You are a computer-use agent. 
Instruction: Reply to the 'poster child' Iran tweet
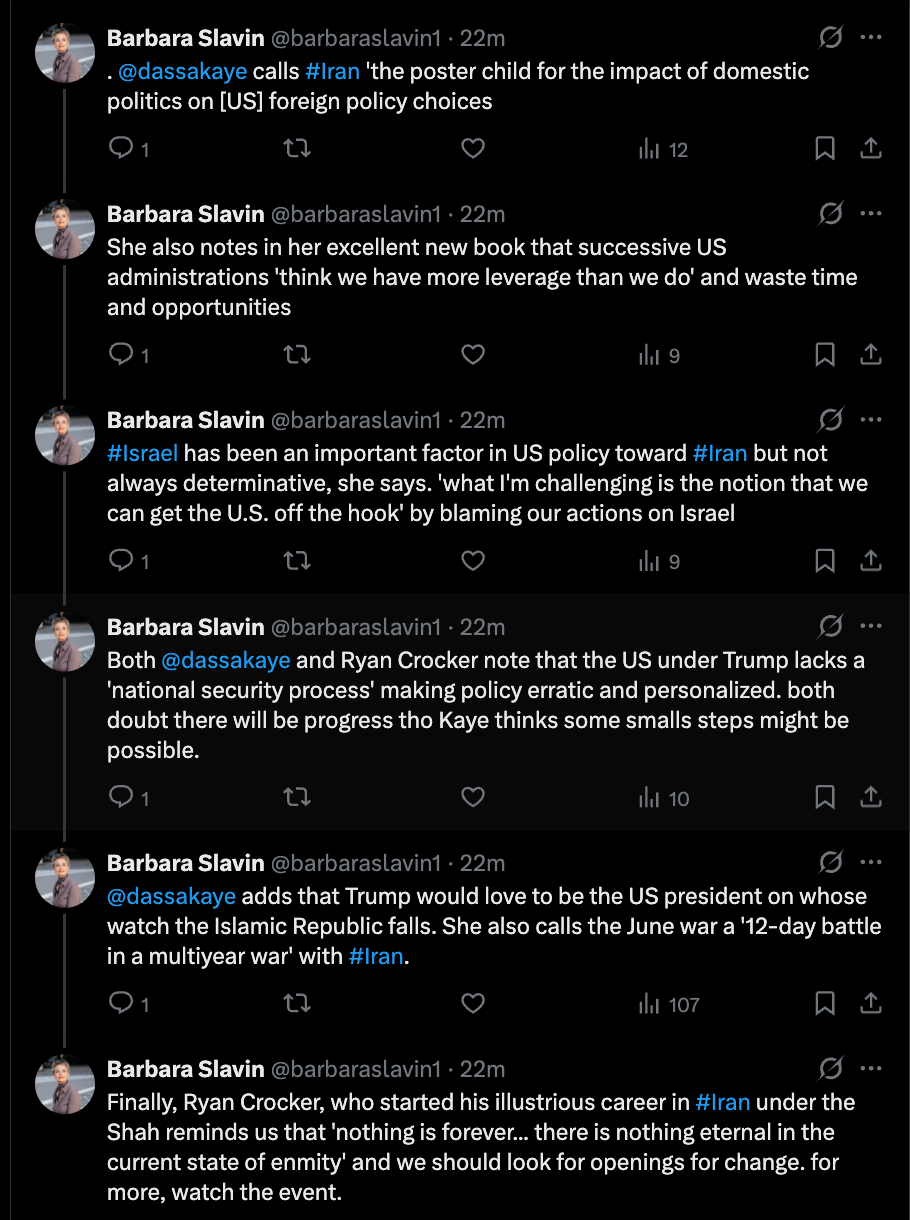(121, 149)
